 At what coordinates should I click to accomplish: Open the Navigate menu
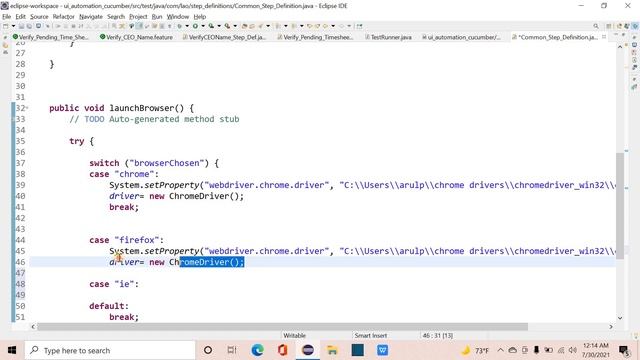(x=91, y=16)
